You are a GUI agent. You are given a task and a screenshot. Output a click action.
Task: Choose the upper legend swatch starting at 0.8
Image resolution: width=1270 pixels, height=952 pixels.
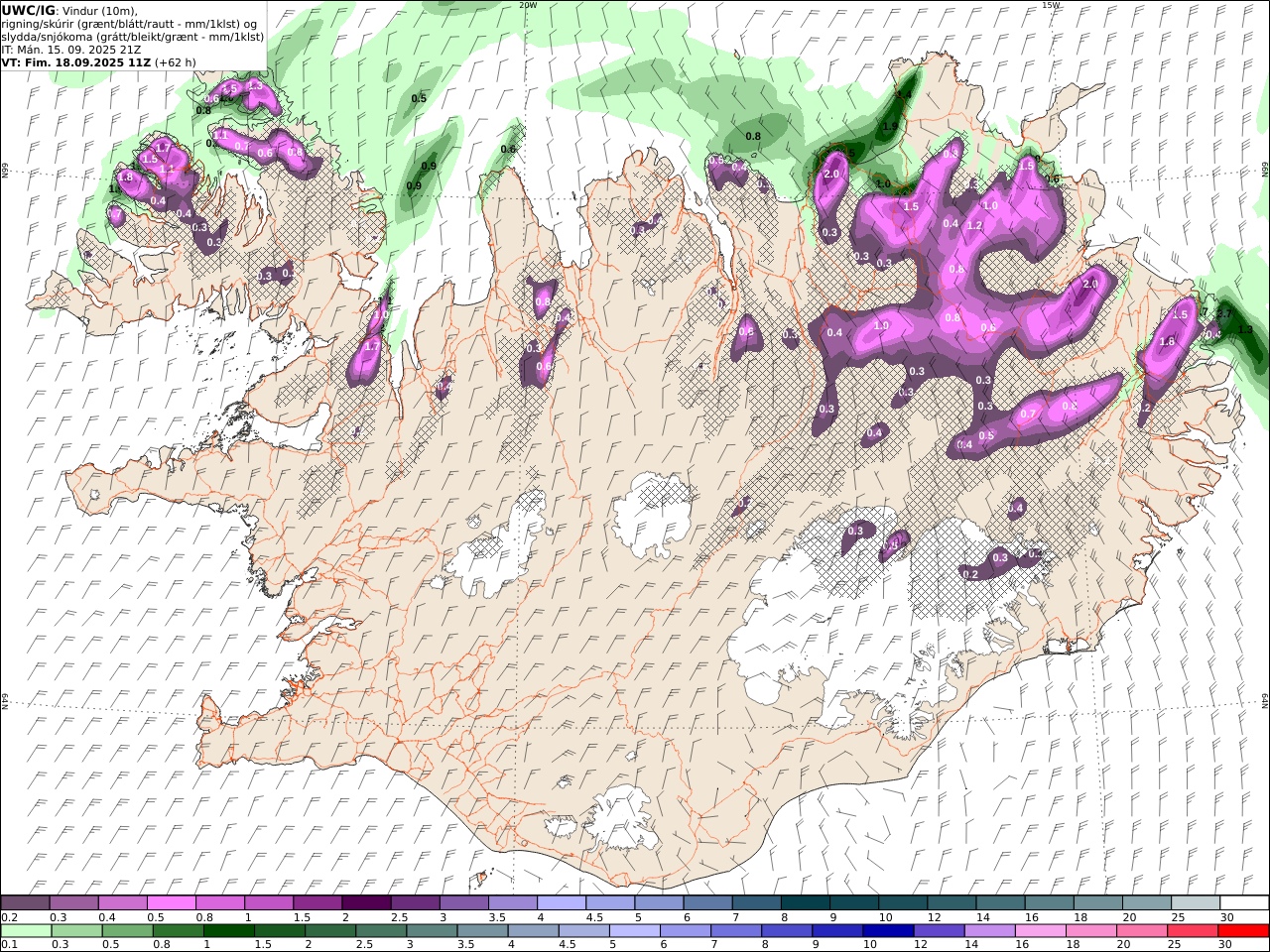[220, 902]
